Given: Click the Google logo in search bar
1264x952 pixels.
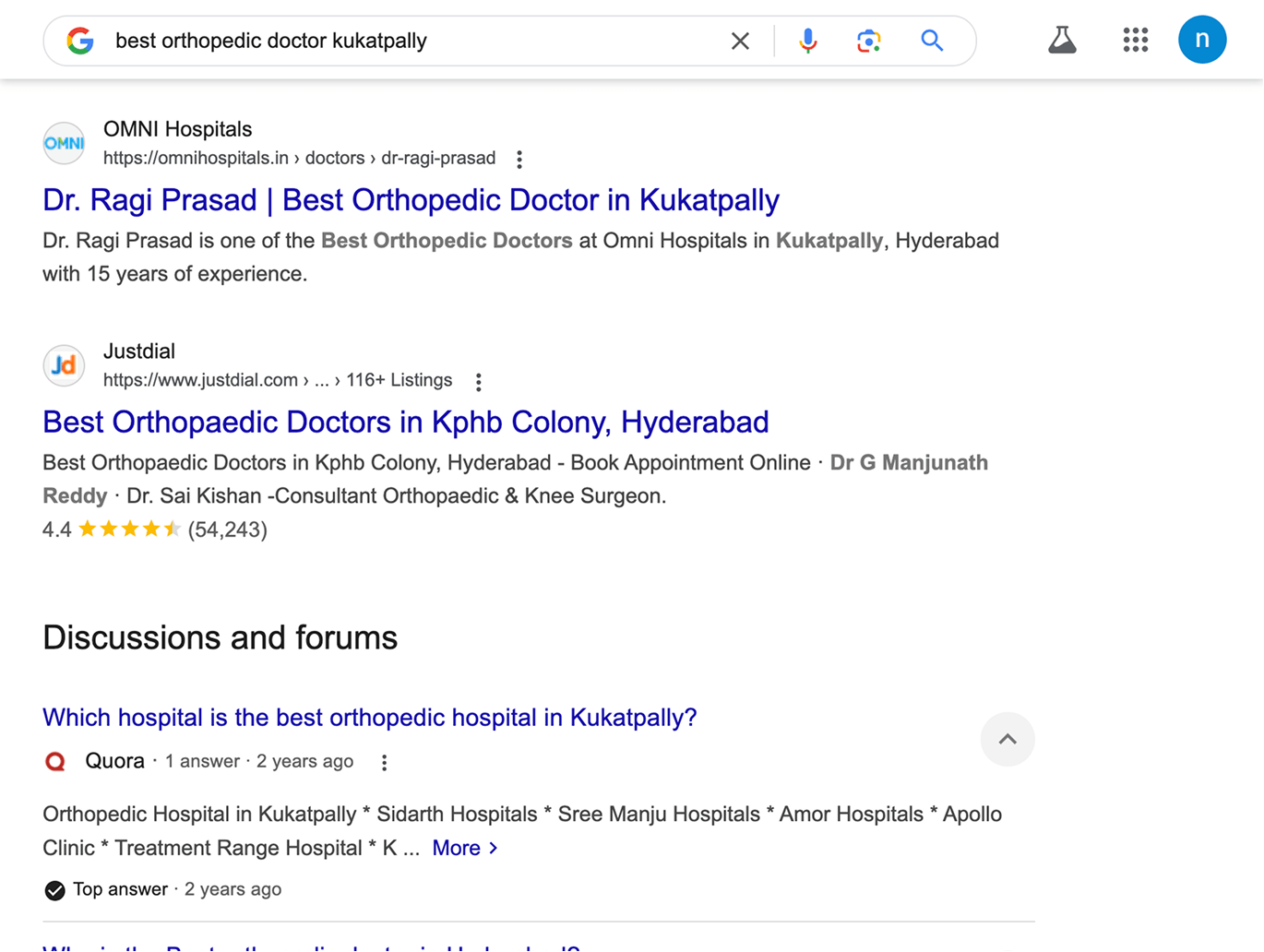Looking at the screenshot, I should pos(80,41).
